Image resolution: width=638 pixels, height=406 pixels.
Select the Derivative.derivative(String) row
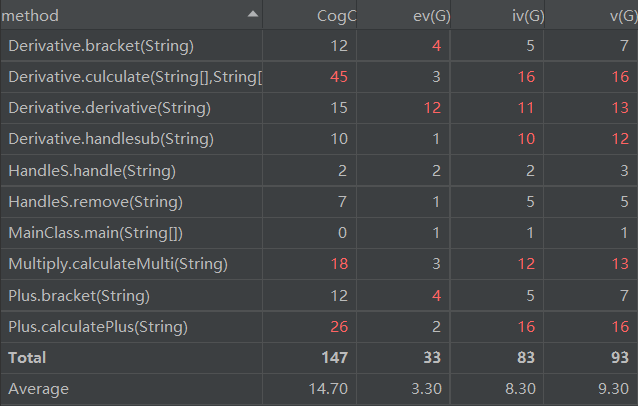pos(109,108)
